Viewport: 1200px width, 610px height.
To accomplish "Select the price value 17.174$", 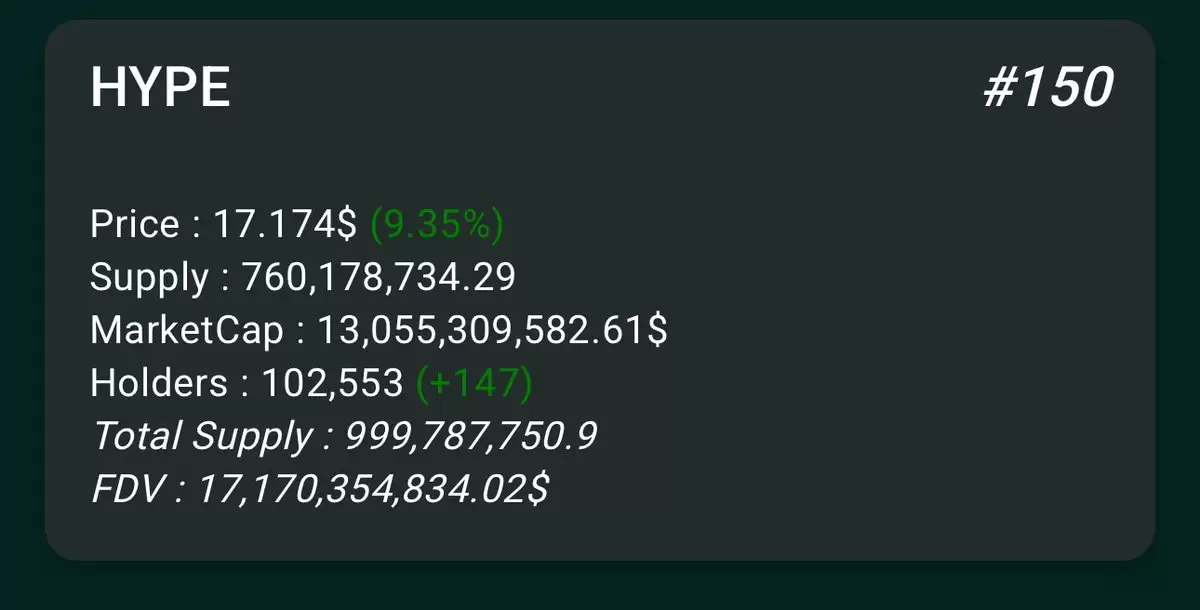I will click(x=285, y=224).
